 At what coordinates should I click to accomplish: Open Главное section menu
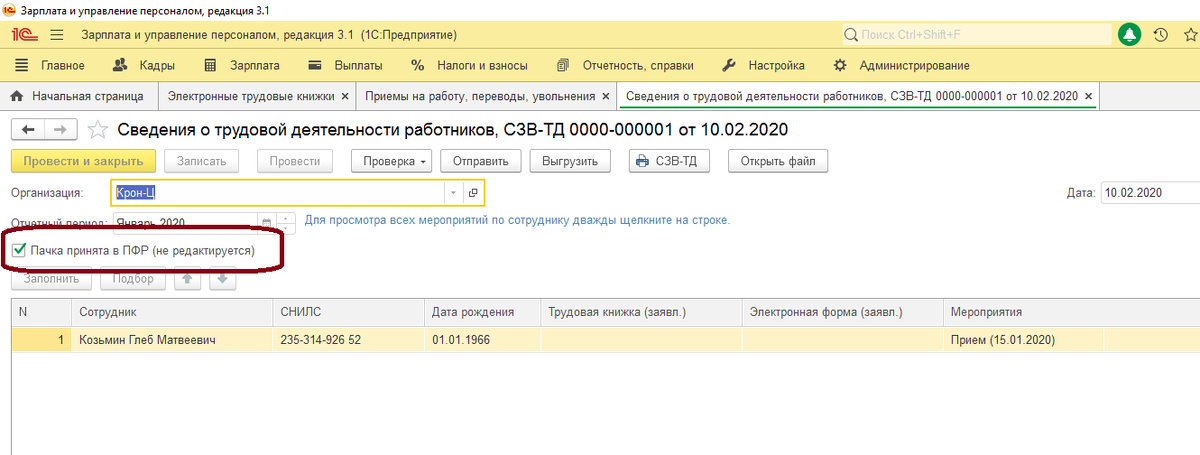click(x=52, y=66)
